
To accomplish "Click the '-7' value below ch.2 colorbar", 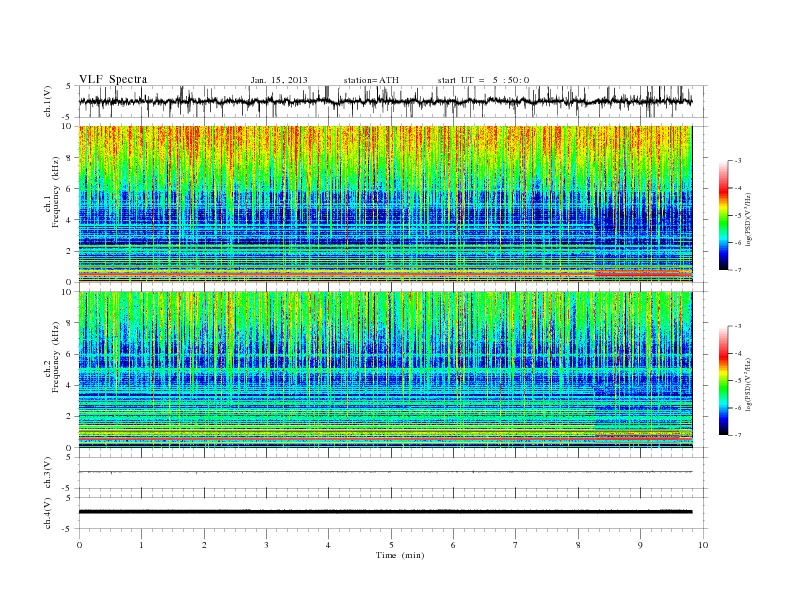I will coord(737,435).
